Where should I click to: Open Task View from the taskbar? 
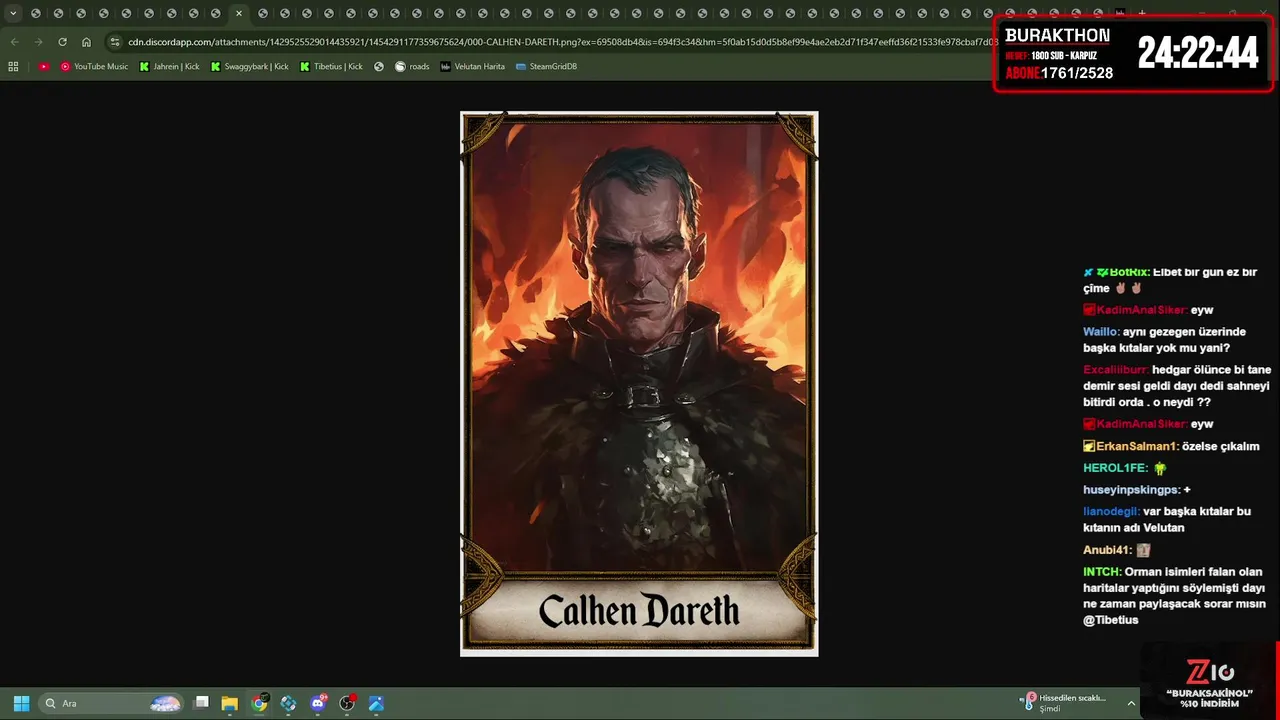click(202, 703)
